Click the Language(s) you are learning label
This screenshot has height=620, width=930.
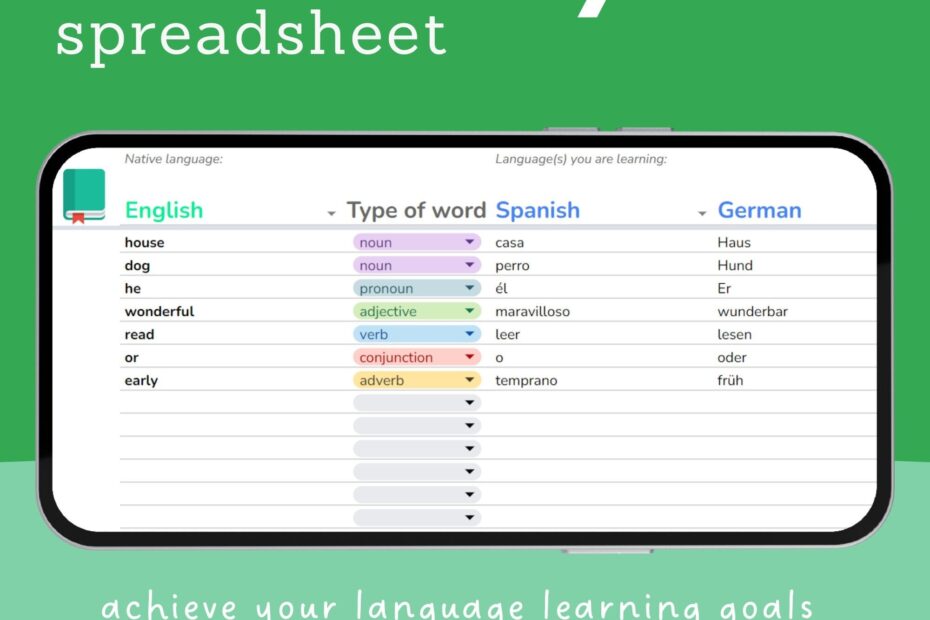581,159
